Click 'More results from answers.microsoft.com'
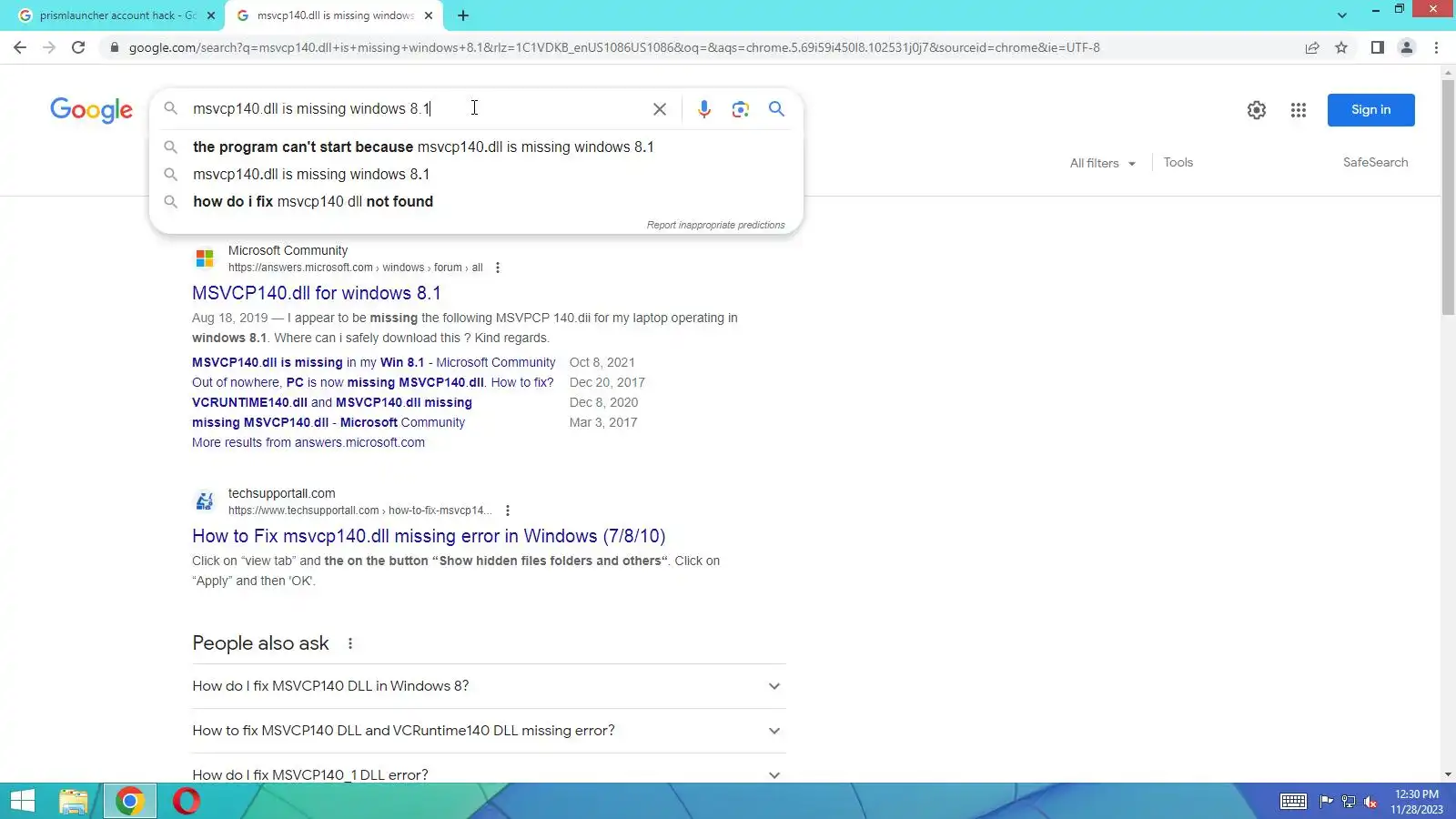The width and height of the screenshot is (1456, 819). point(308,442)
